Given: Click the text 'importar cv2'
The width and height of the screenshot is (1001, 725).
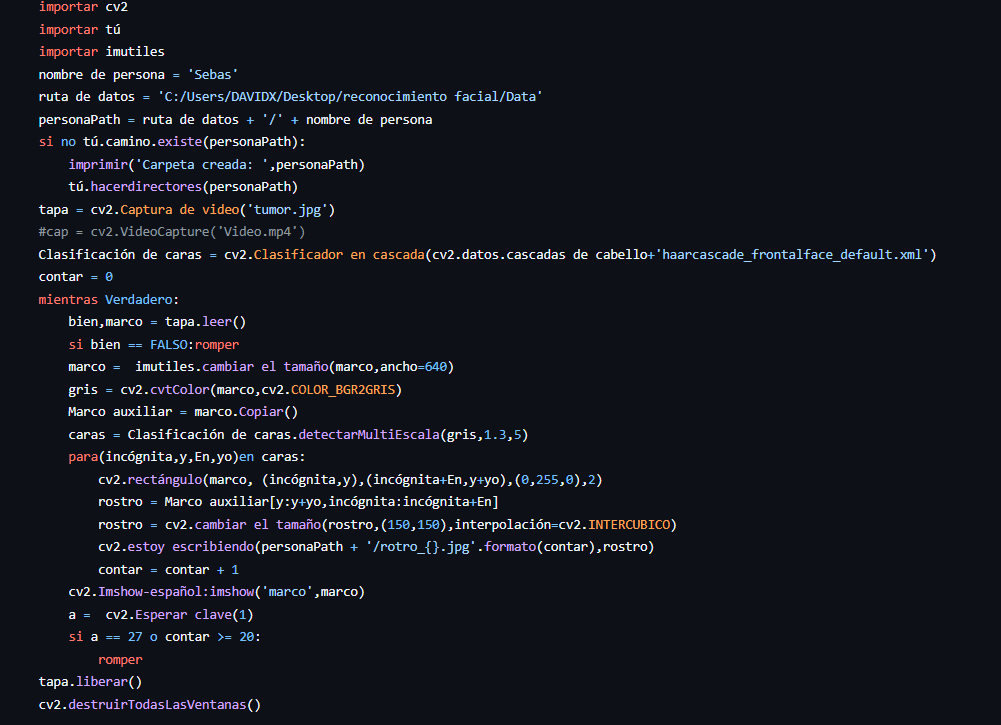Looking at the screenshot, I should (x=83, y=7).
